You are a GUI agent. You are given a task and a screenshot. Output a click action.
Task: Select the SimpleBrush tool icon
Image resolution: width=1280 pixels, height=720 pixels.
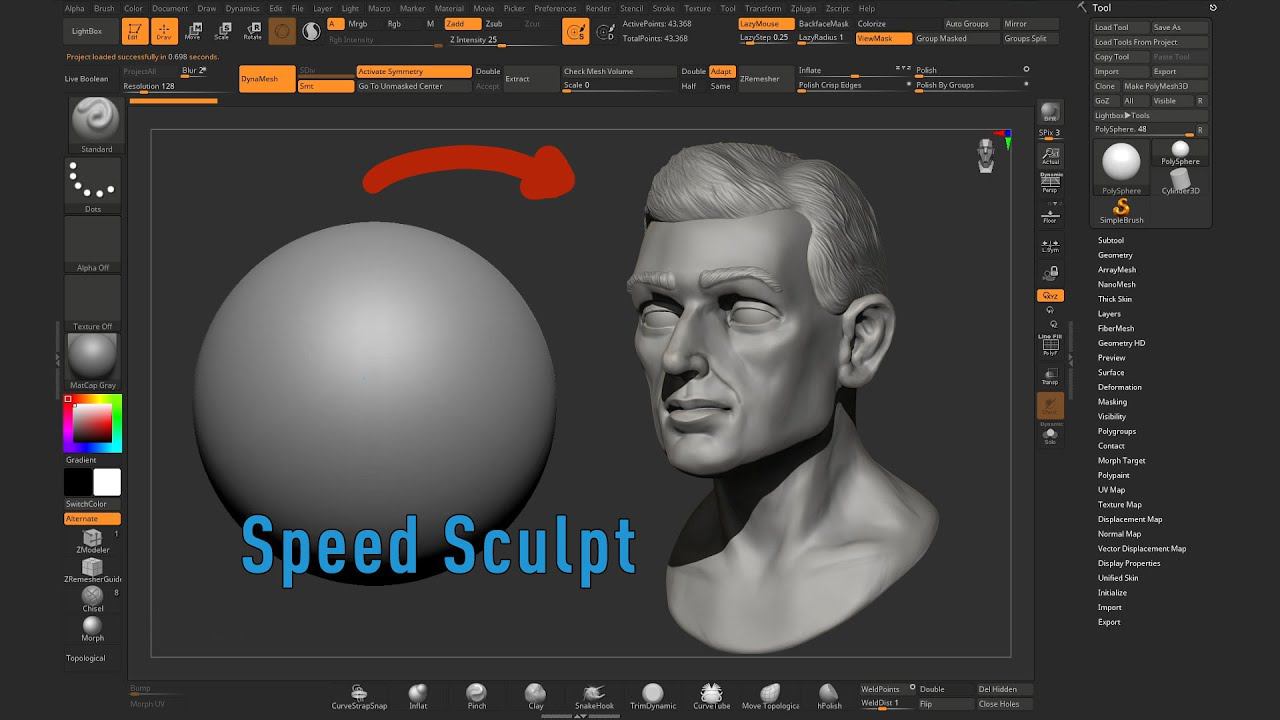click(1121, 211)
